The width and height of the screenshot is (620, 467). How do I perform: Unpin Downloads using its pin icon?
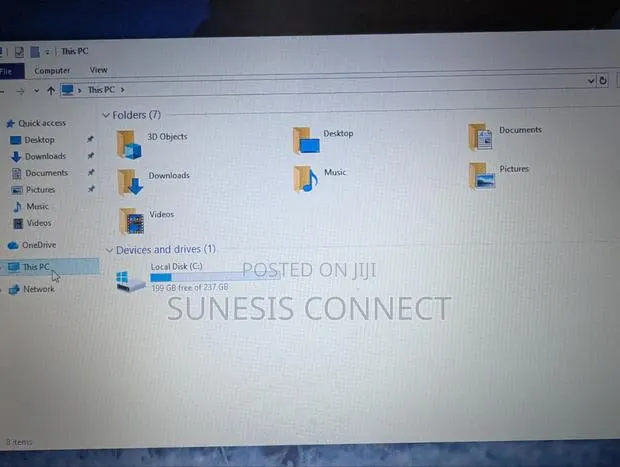tap(91, 155)
